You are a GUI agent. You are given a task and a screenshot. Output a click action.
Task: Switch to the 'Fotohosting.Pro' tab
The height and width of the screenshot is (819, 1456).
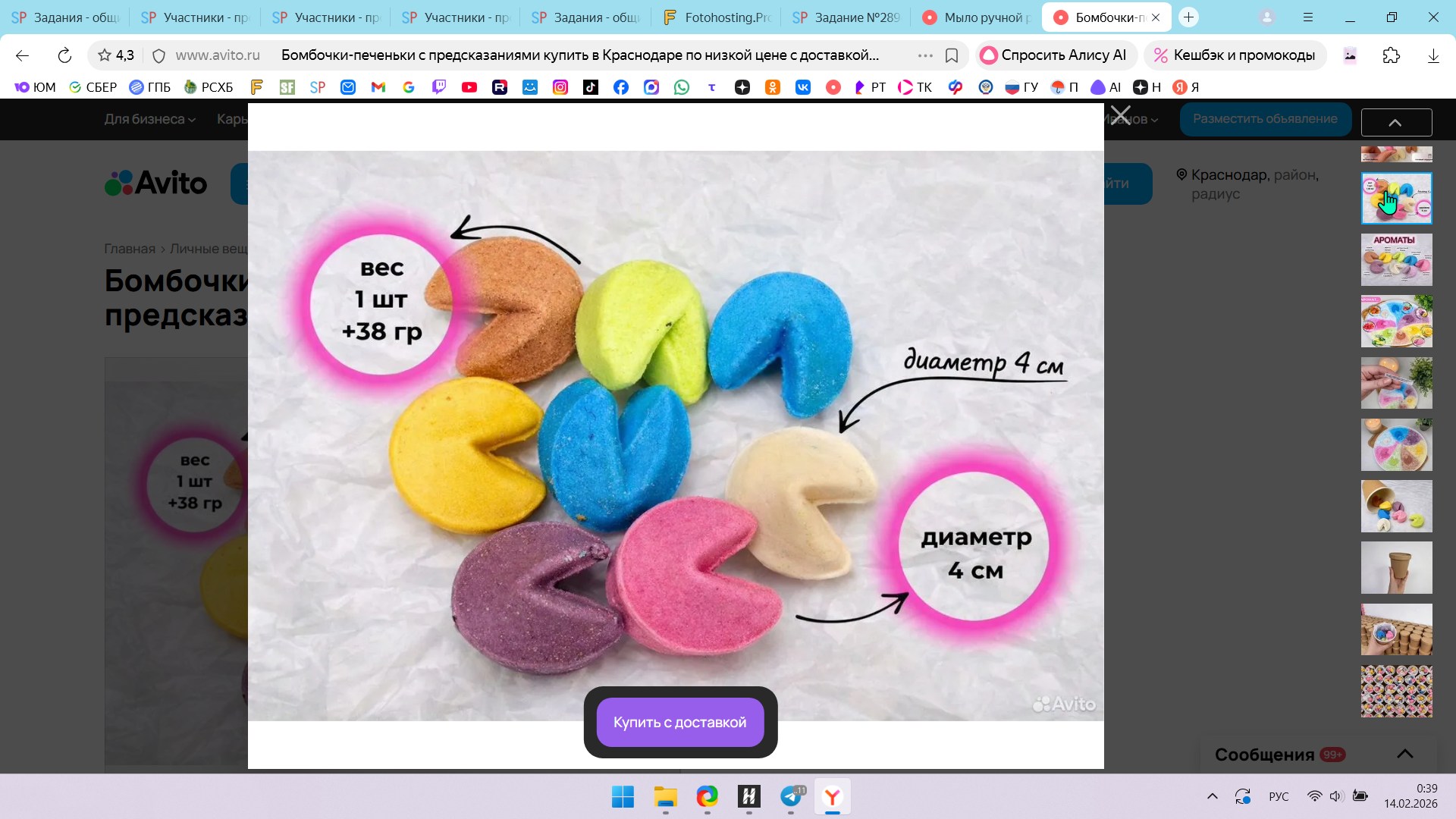pyautogui.click(x=717, y=17)
